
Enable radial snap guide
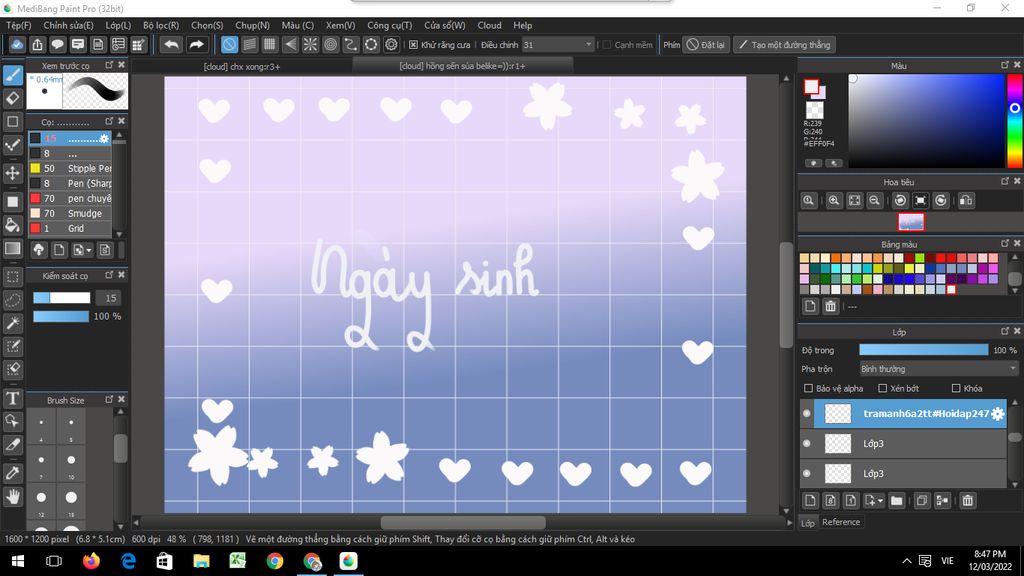[310, 44]
